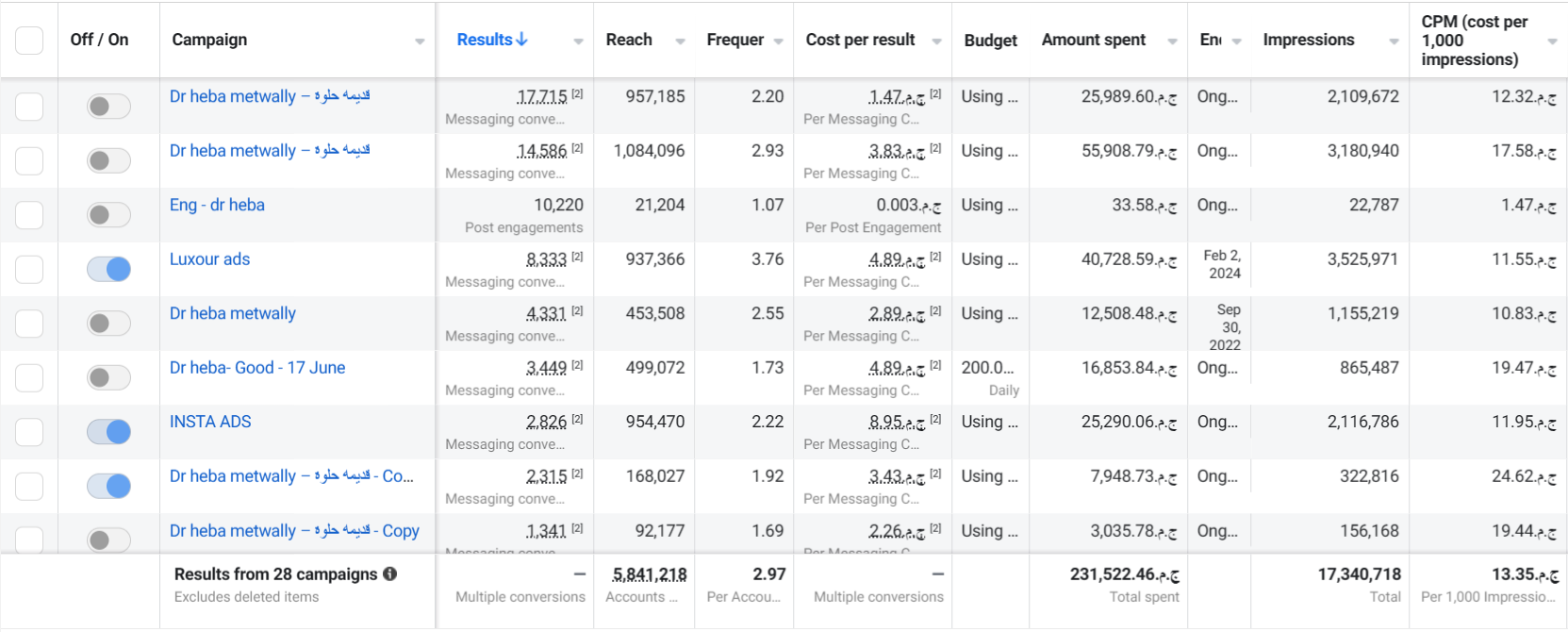Enable the Eng - dr heba campaign toggle
The height and width of the screenshot is (632, 1568).
108,215
